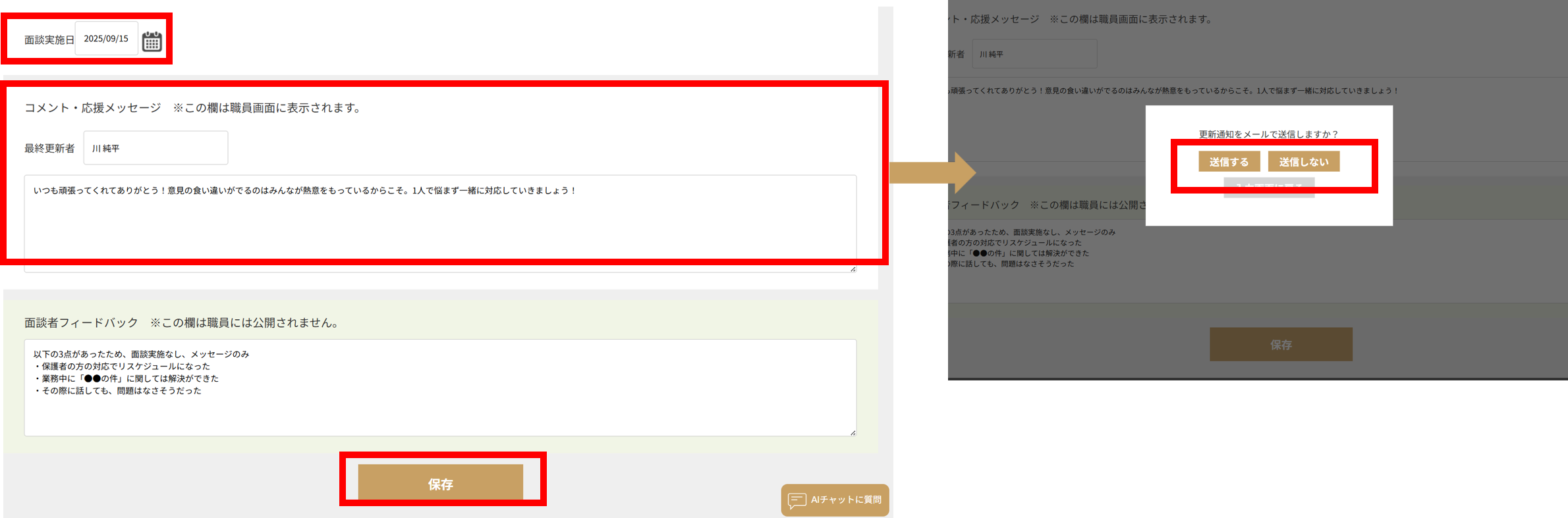The height and width of the screenshot is (518, 1568).
Task: Click the chat bubble icon in AIチャットに質問
Action: pos(797,500)
